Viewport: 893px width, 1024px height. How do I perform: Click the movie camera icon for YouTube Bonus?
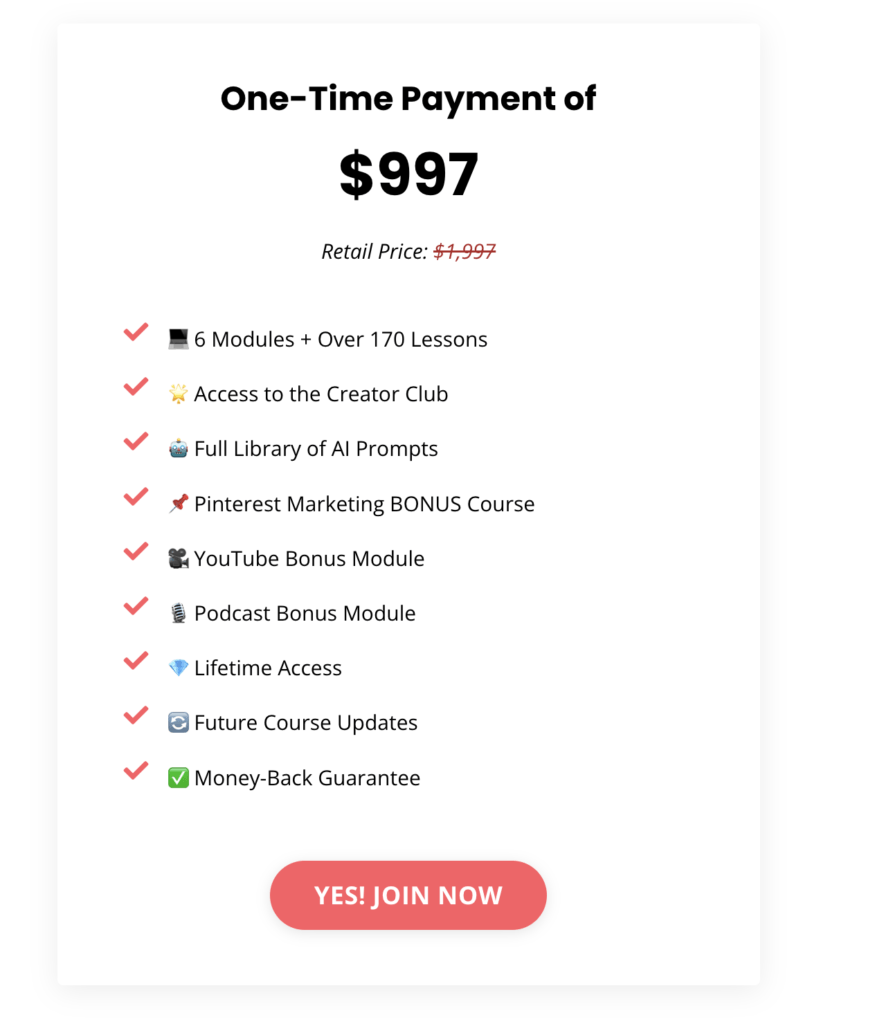[179, 558]
